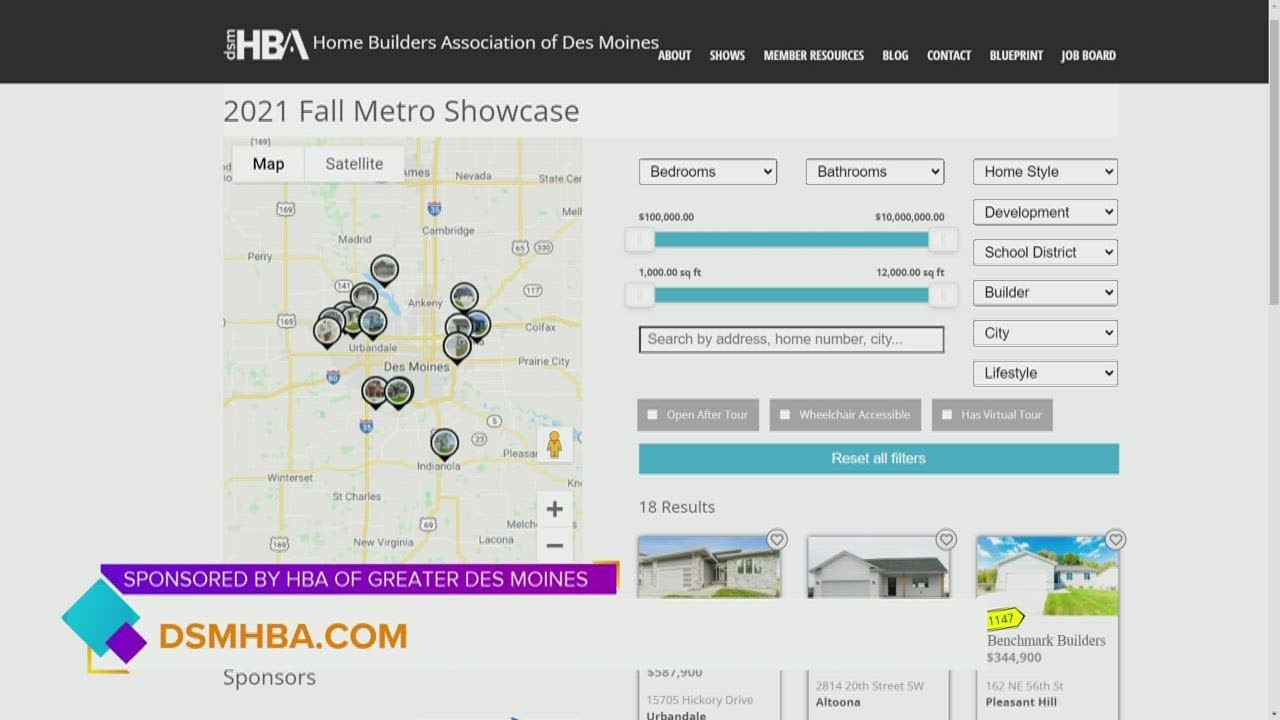The height and width of the screenshot is (720, 1280).
Task: Click the address search input field
Action: coord(791,339)
